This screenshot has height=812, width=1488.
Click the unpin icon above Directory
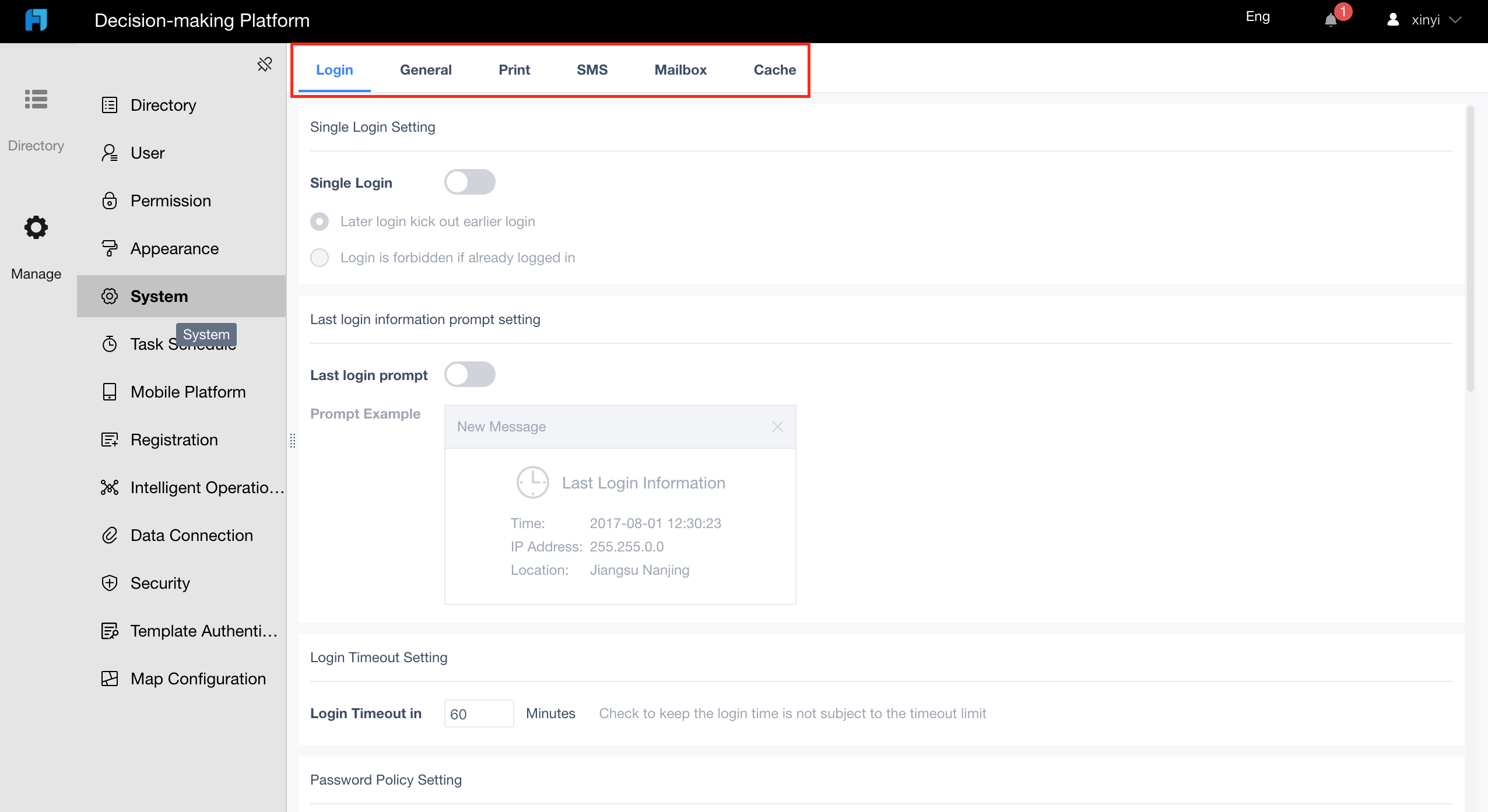tap(265, 64)
